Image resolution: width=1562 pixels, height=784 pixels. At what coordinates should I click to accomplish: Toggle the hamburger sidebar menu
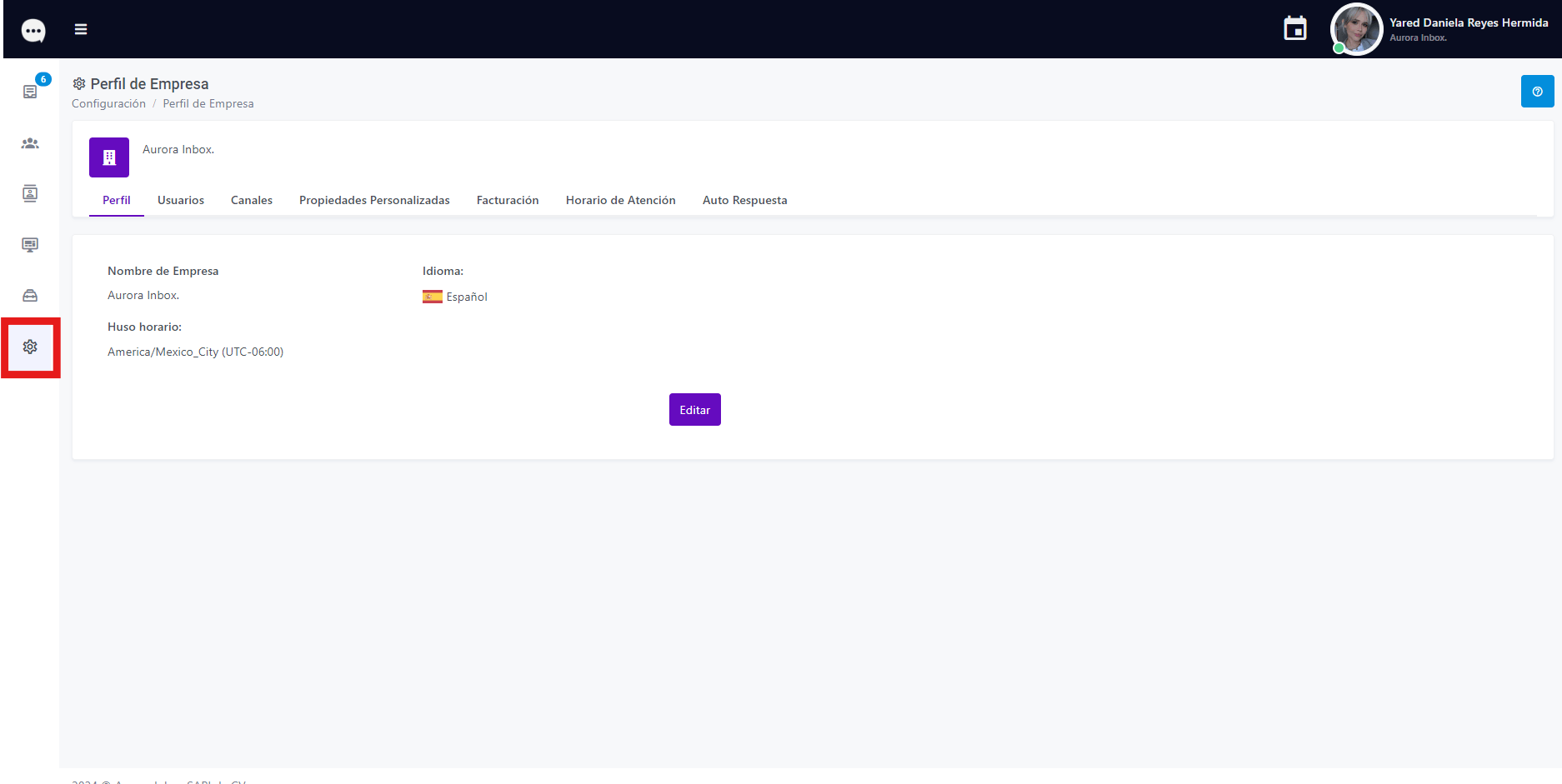click(x=81, y=29)
